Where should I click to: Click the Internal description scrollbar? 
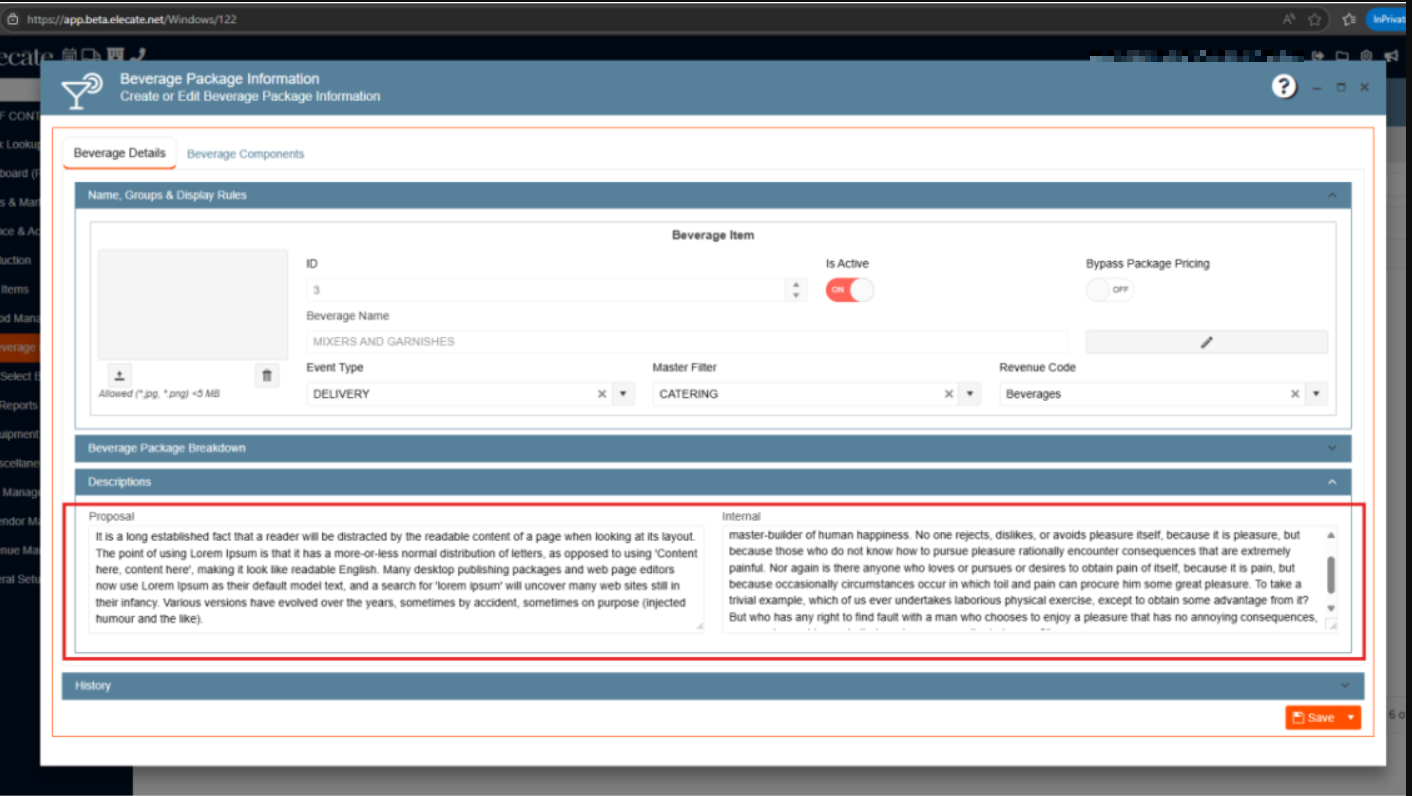pyautogui.click(x=1330, y=574)
